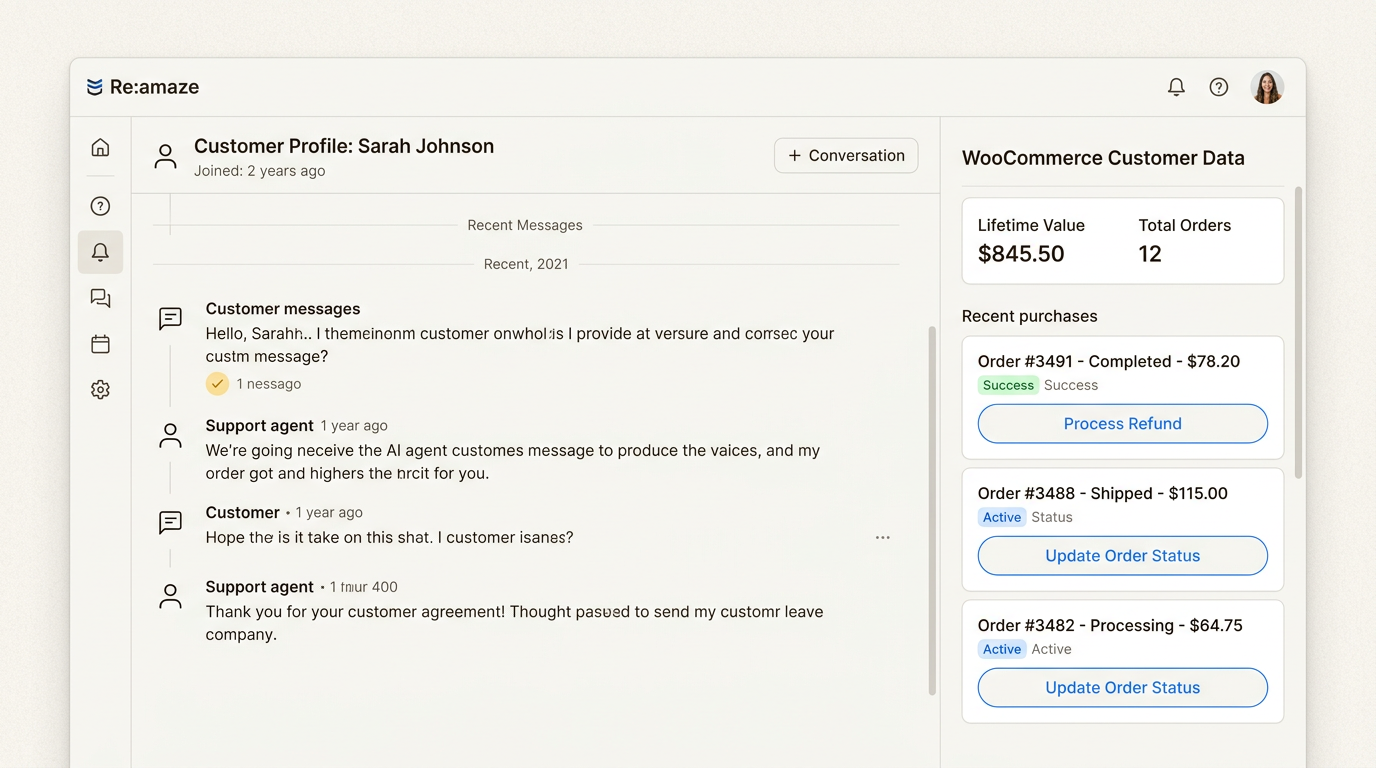Click the message bubble icon next to Customer messages
1376x768 pixels.
pos(170,318)
